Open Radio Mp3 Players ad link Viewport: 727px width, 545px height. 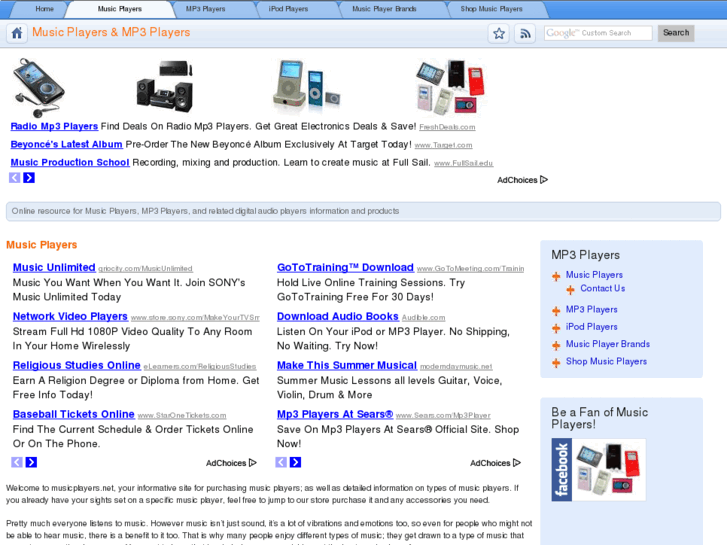(54, 126)
